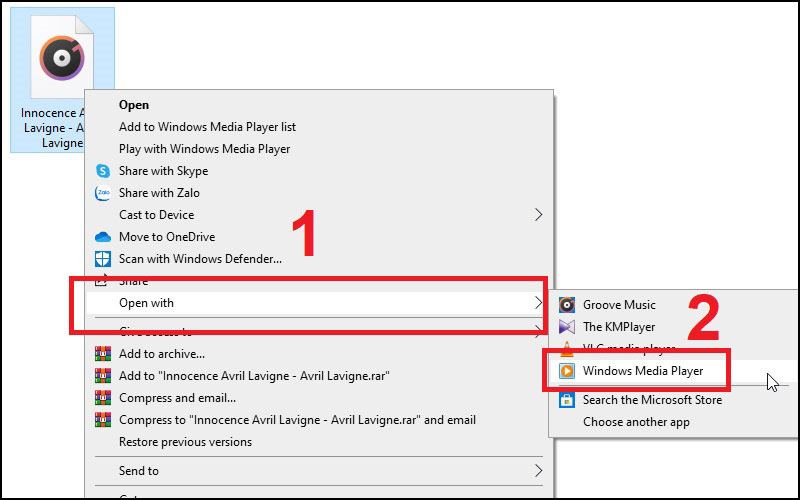Select Add to Innocence Avril Lavigne rar
The image size is (800, 500).
tap(319, 376)
